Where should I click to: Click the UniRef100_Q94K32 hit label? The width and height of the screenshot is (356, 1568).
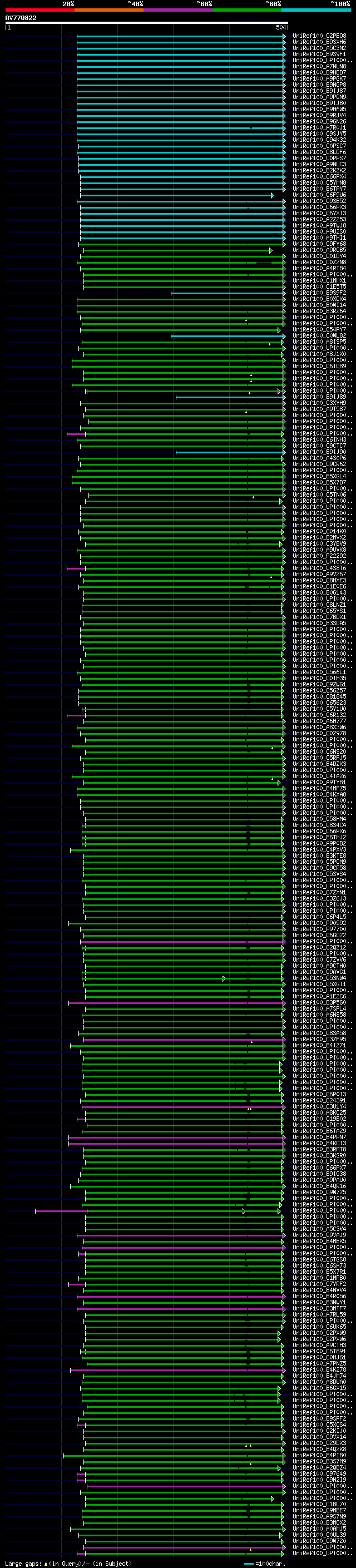pyautogui.click(x=319, y=140)
